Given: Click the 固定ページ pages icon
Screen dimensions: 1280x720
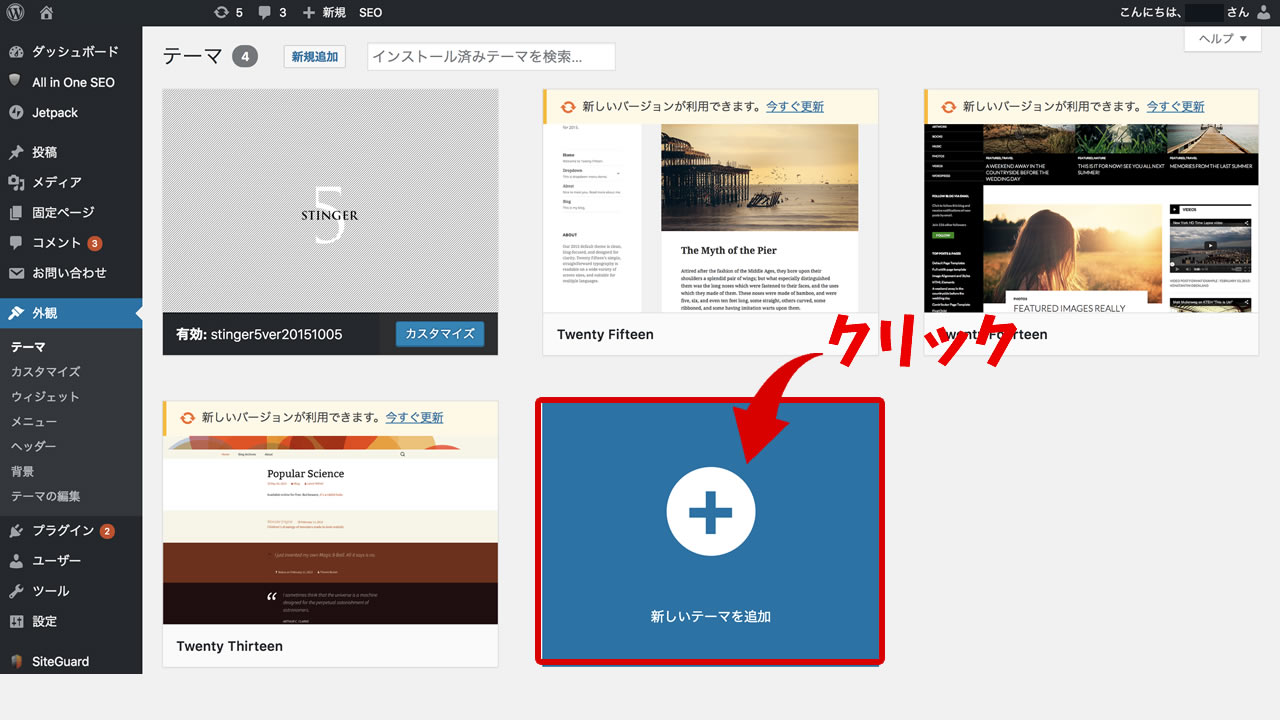Looking at the screenshot, I should (x=16, y=212).
